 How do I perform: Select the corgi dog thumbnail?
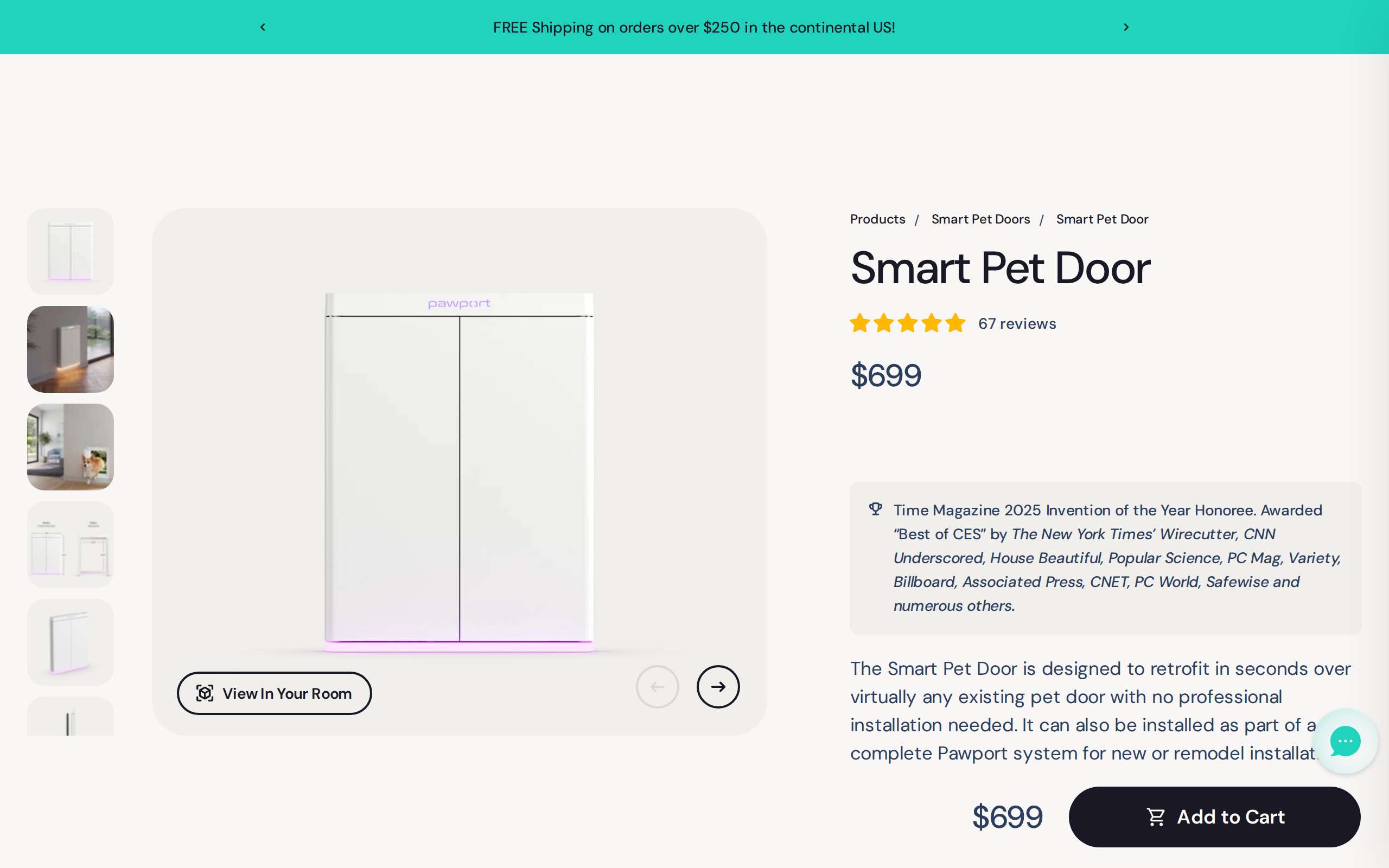(x=71, y=446)
